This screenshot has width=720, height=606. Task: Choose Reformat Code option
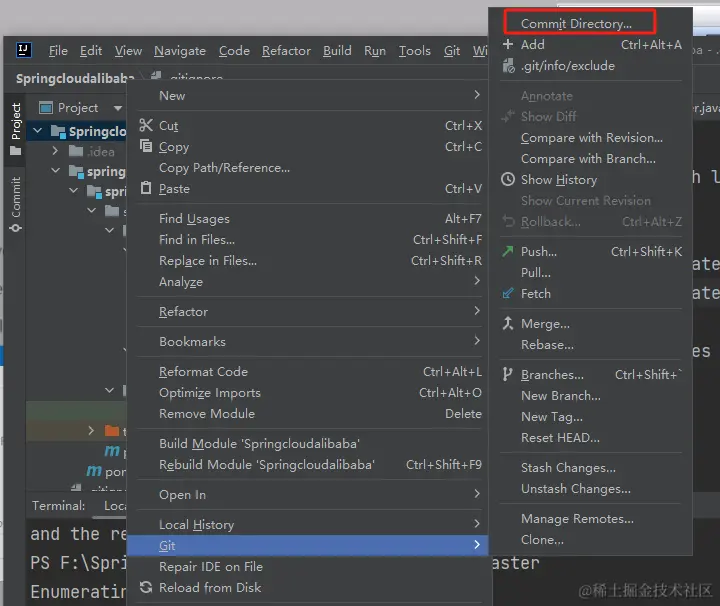[203, 371]
